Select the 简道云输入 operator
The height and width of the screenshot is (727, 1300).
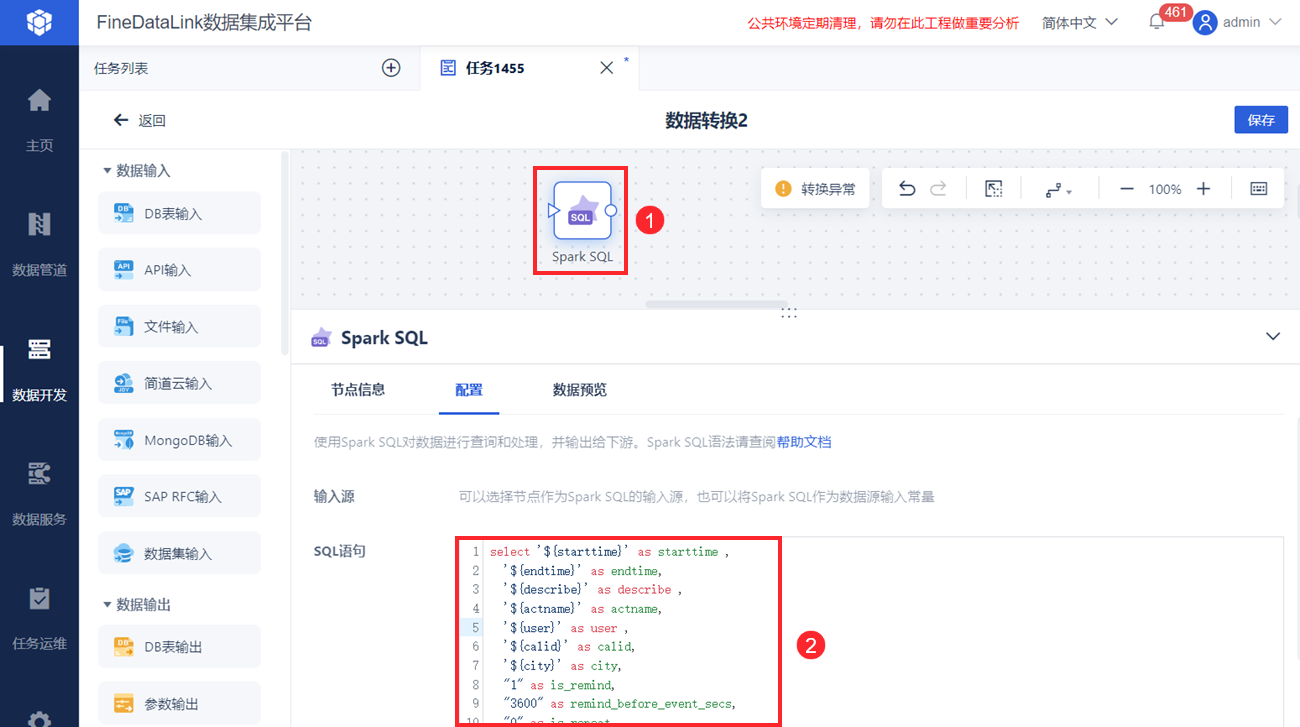click(x=179, y=383)
